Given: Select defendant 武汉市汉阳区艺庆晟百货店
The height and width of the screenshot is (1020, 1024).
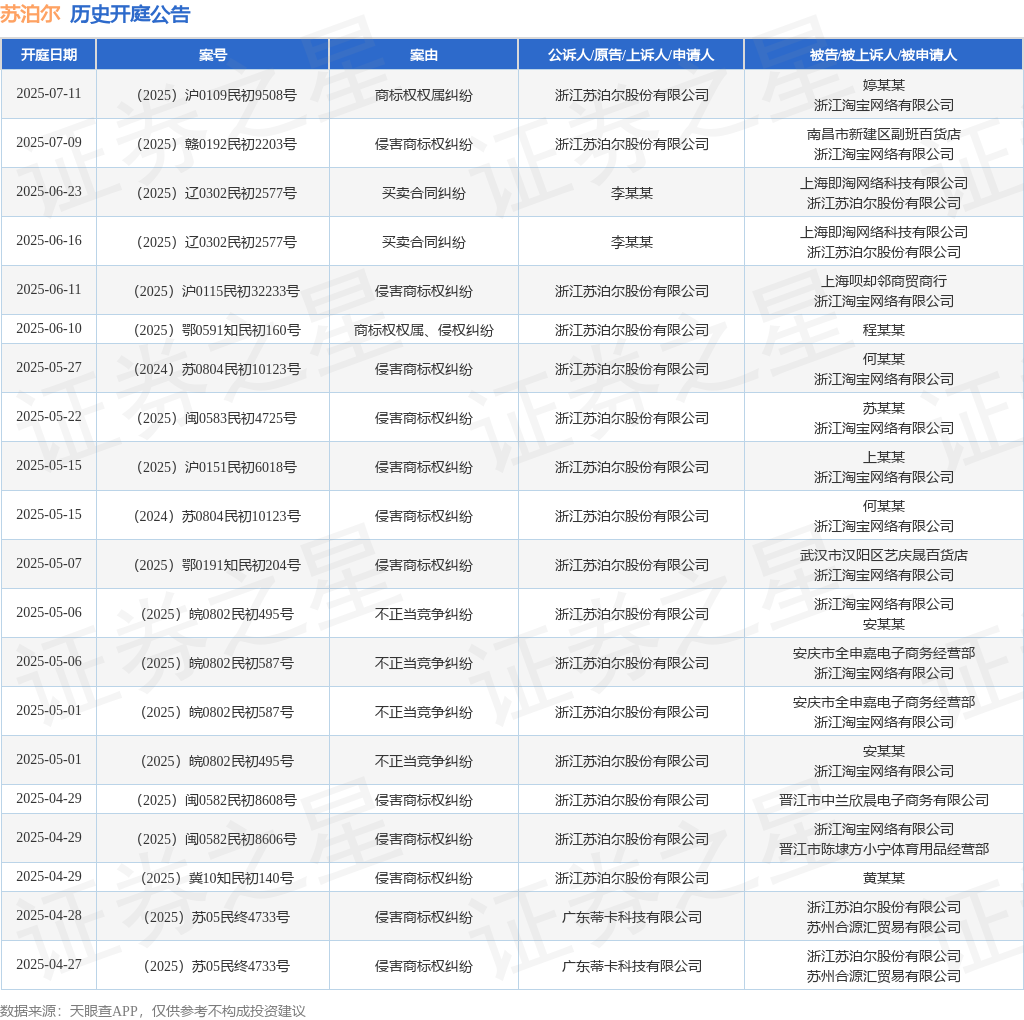Looking at the screenshot, I should pyautogui.click(x=884, y=555).
